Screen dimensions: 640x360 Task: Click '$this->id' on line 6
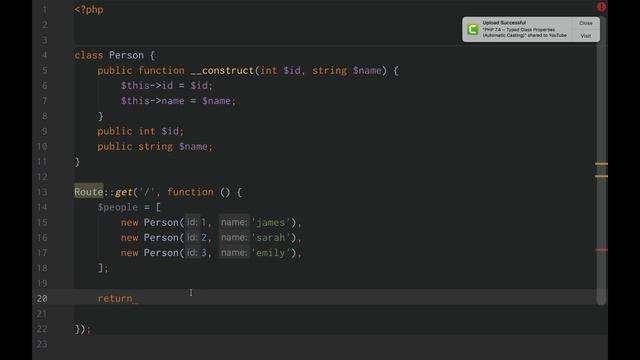pyautogui.click(x=147, y=85)
